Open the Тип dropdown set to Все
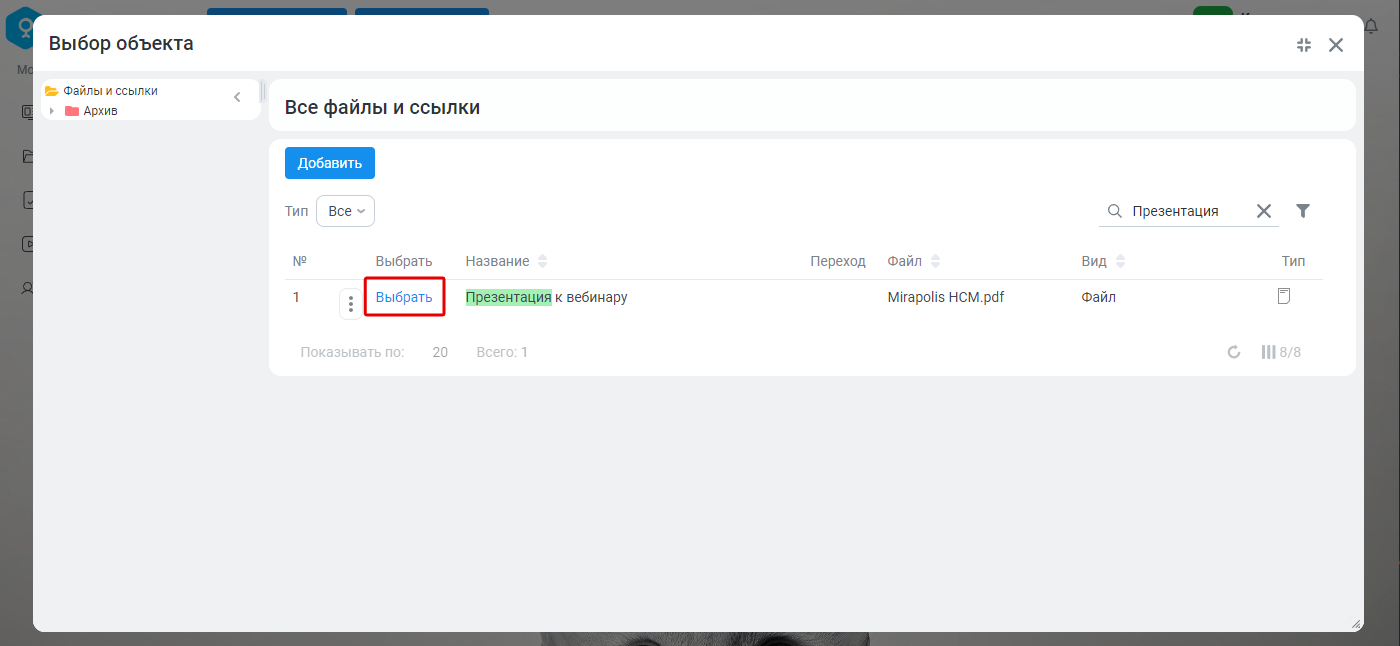 [x=345, y=211]
